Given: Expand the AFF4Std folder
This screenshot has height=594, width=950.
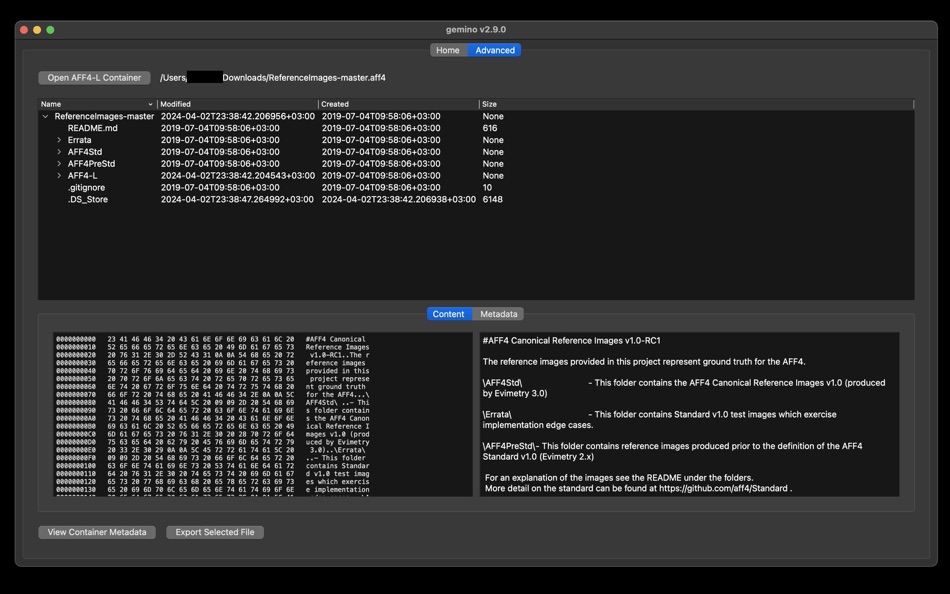Looking at the screenshot, I should pos(59,152).
